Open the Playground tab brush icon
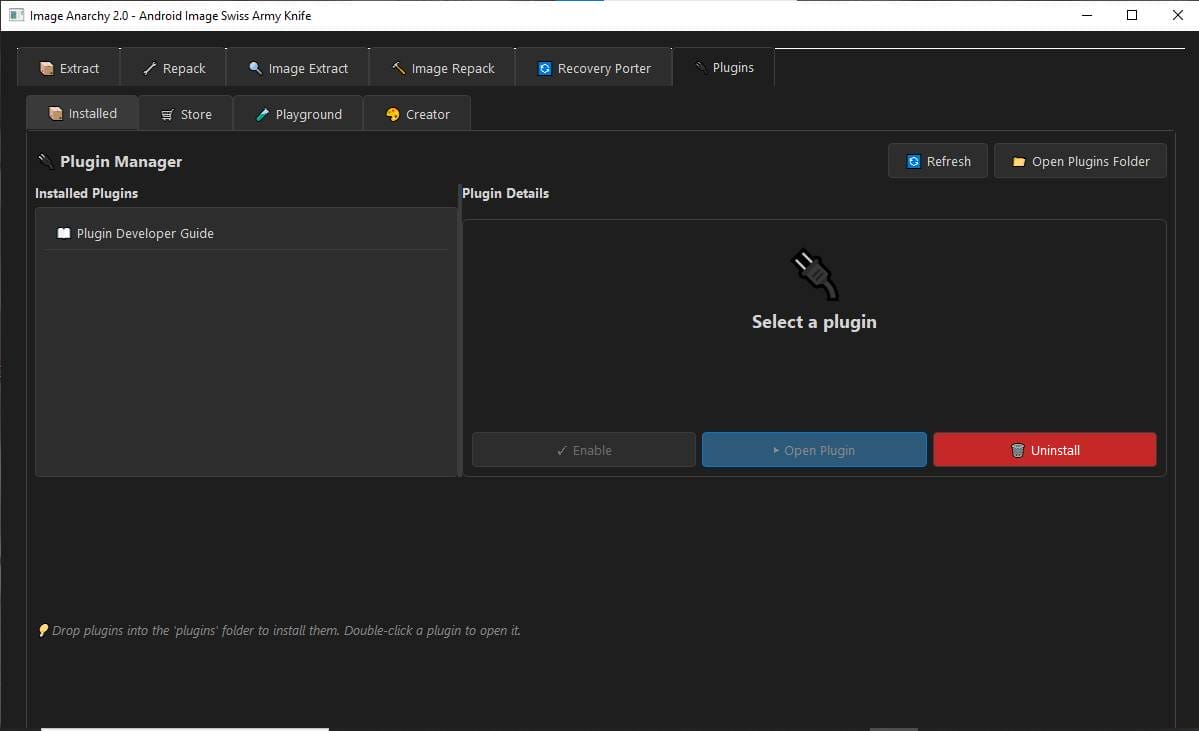Screen dimensions: 1199x731 point(265,113)
